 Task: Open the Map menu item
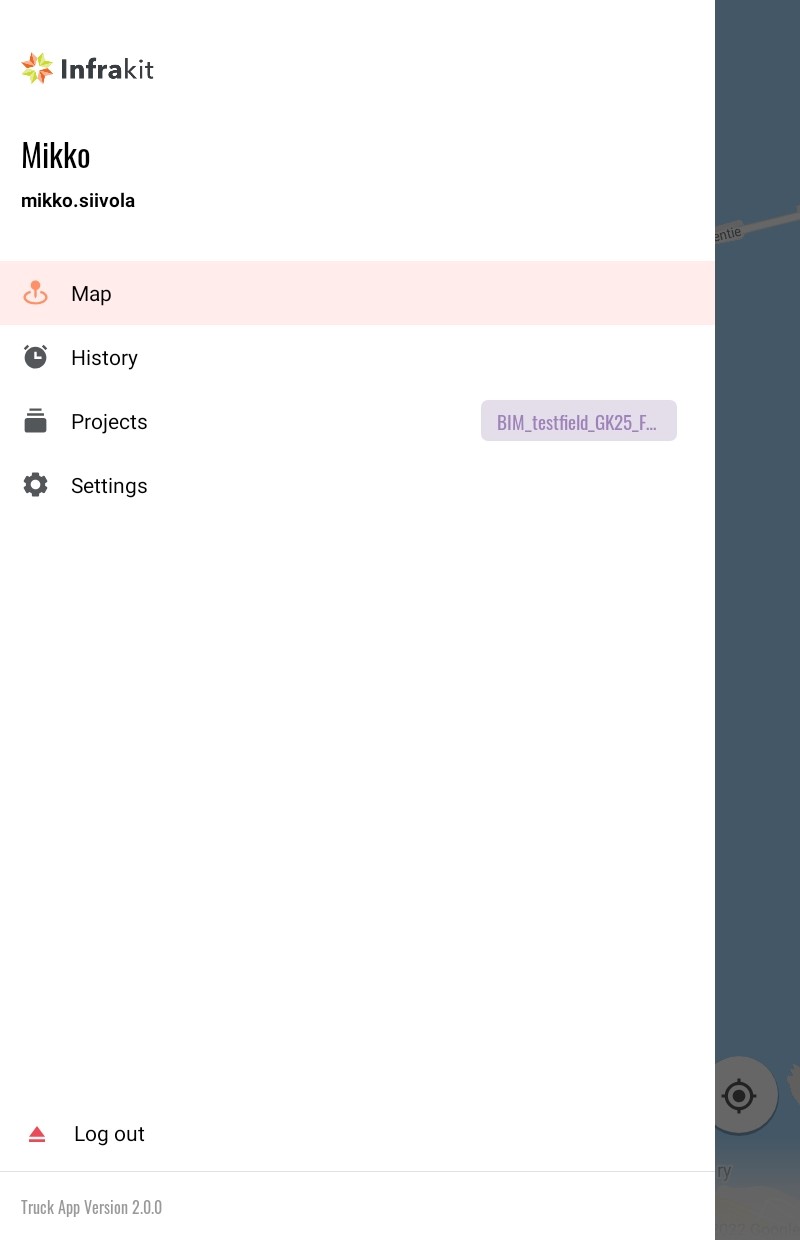tap(357, 293)
